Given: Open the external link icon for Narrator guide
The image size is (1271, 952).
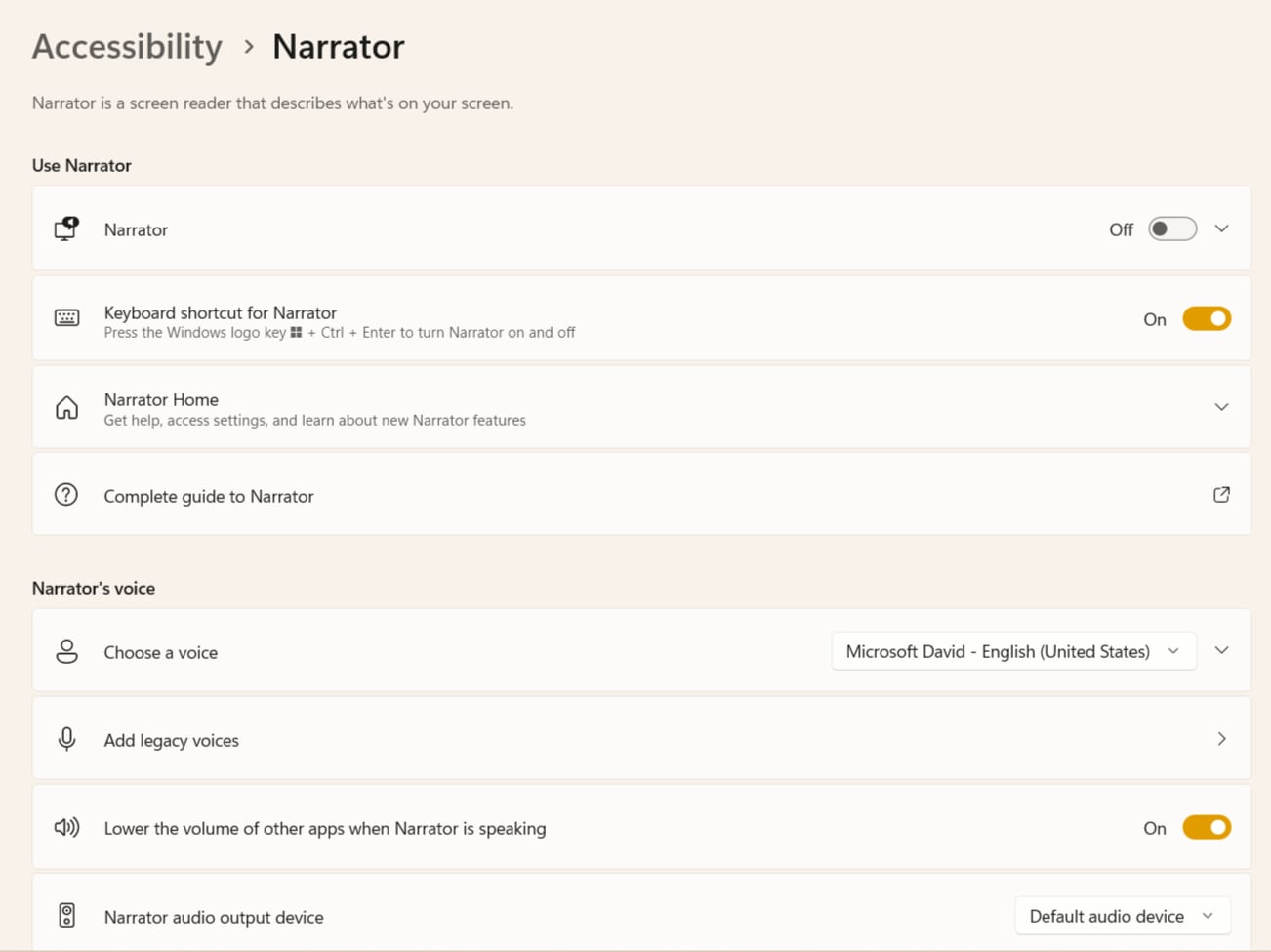Looking at the screenshot, I should click(x=1221, y=495).
